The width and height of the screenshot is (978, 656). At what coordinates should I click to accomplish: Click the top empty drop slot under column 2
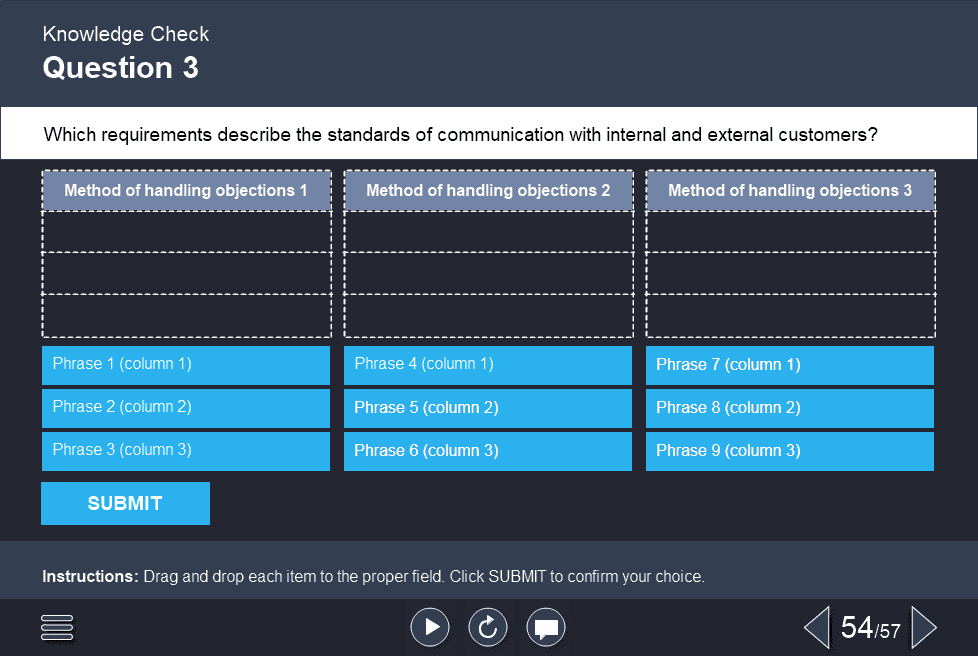488,231
